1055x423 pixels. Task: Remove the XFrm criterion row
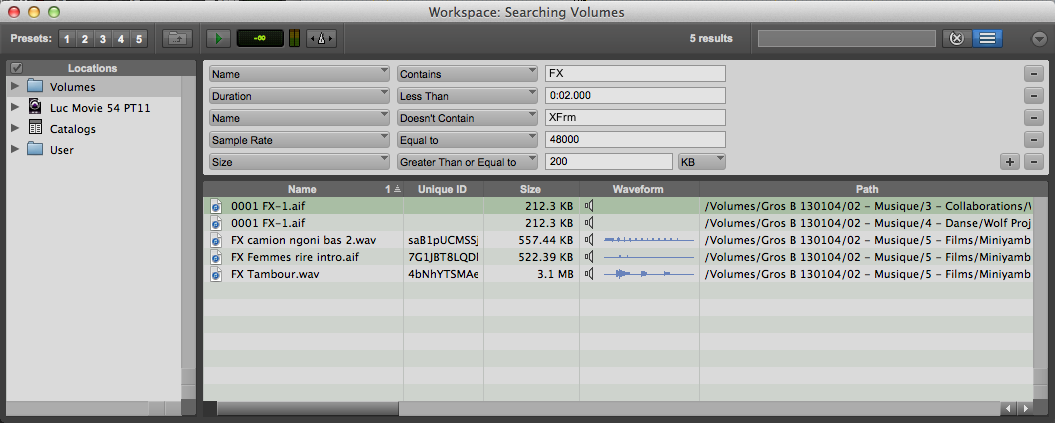(1033, 118)
